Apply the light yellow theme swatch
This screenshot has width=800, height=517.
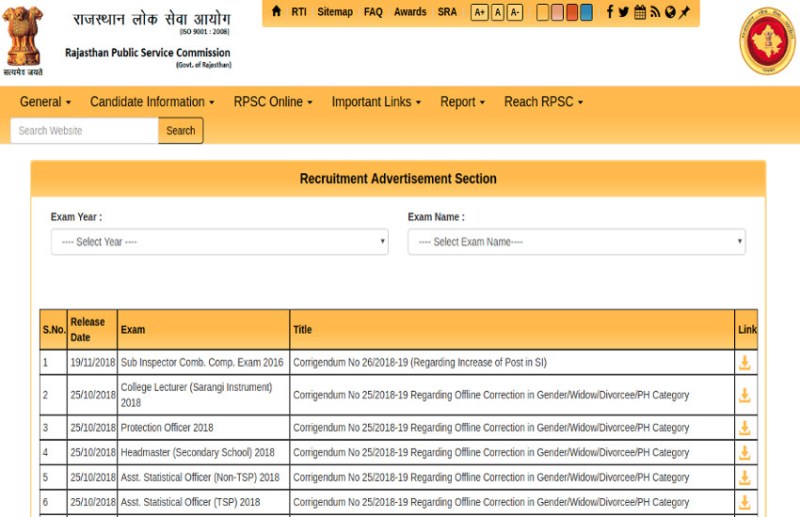543,12
